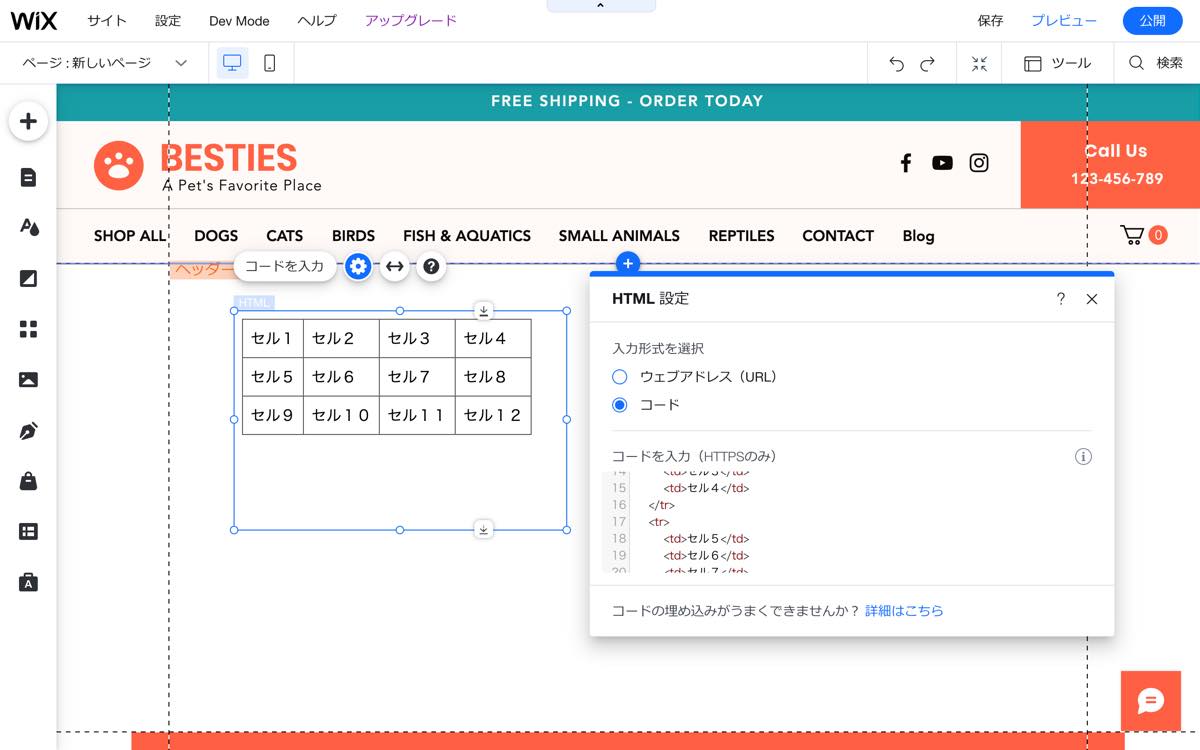Open the site design panel
Viewport: 1200px width, 750px height.
point(29,227)
